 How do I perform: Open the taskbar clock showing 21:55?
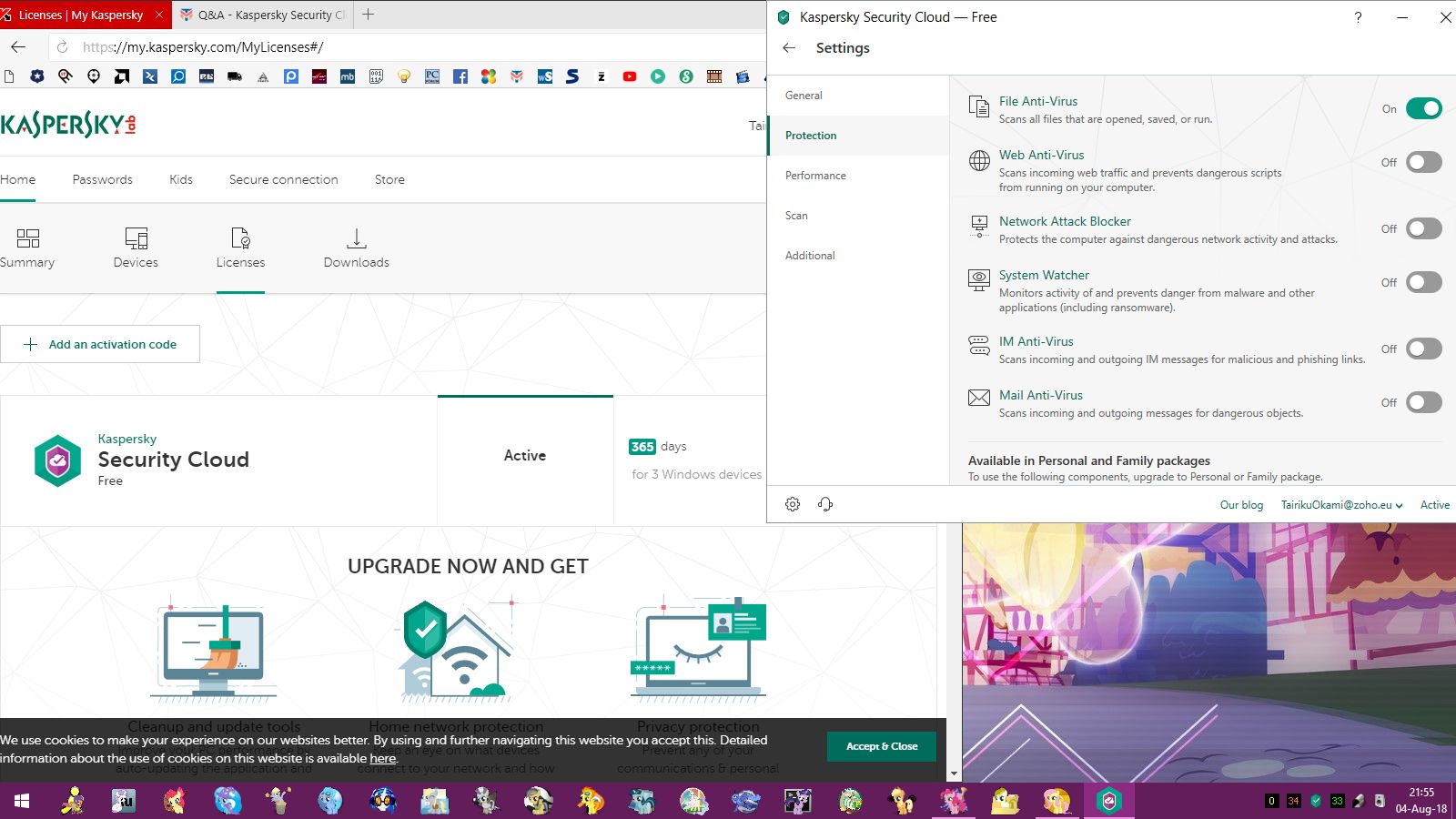[1421, 801]
